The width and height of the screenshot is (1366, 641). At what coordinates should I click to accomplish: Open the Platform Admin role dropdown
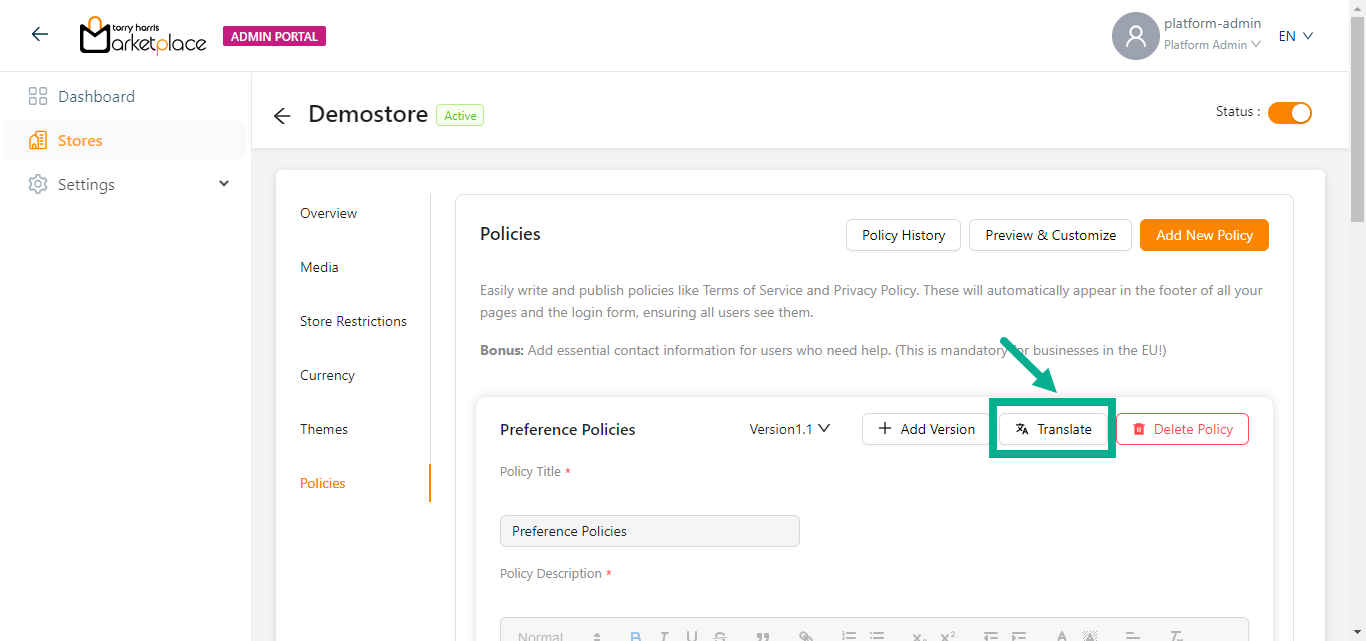(1212, 45)
